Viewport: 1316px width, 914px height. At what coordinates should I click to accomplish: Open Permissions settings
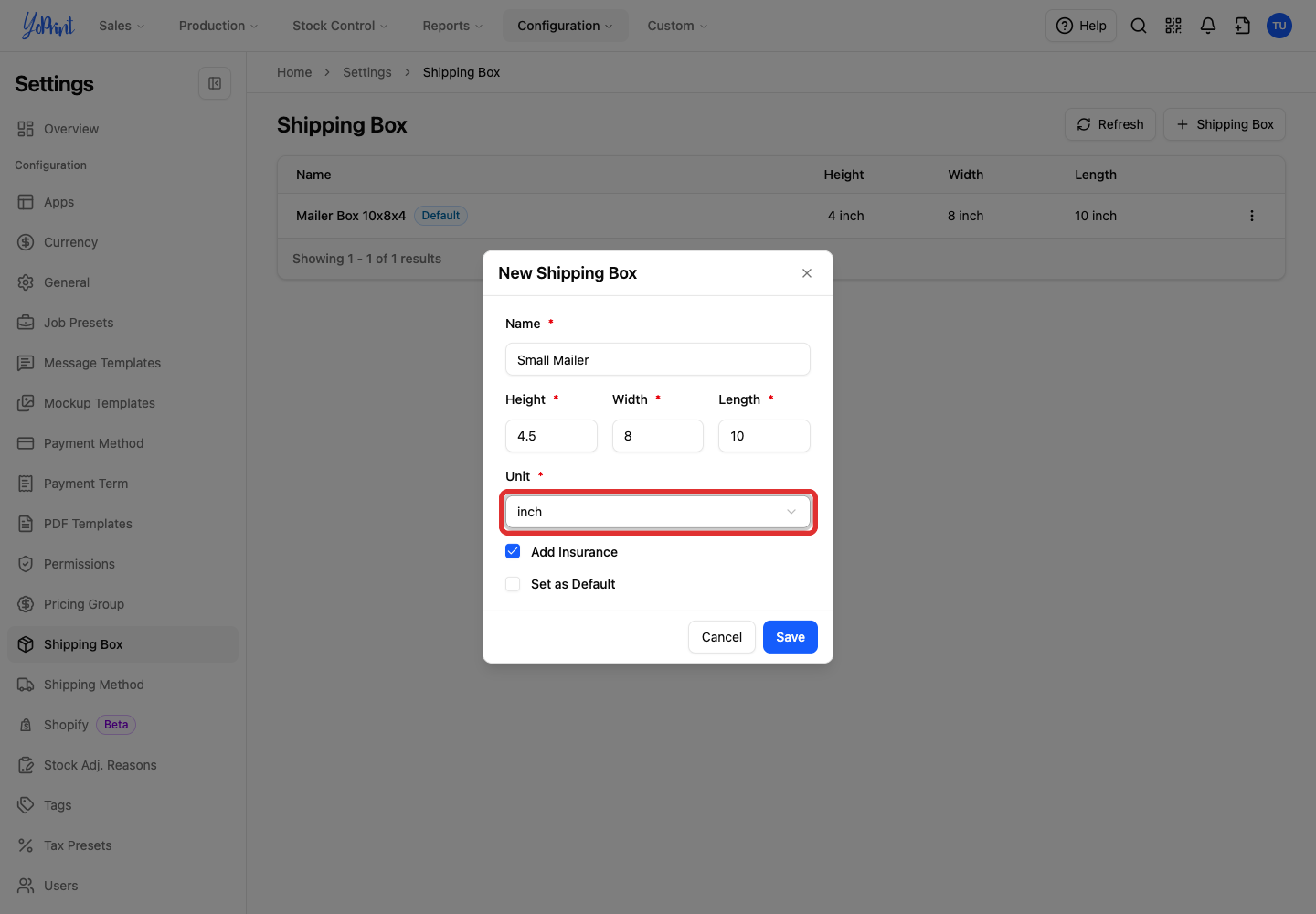click(122, 564)
